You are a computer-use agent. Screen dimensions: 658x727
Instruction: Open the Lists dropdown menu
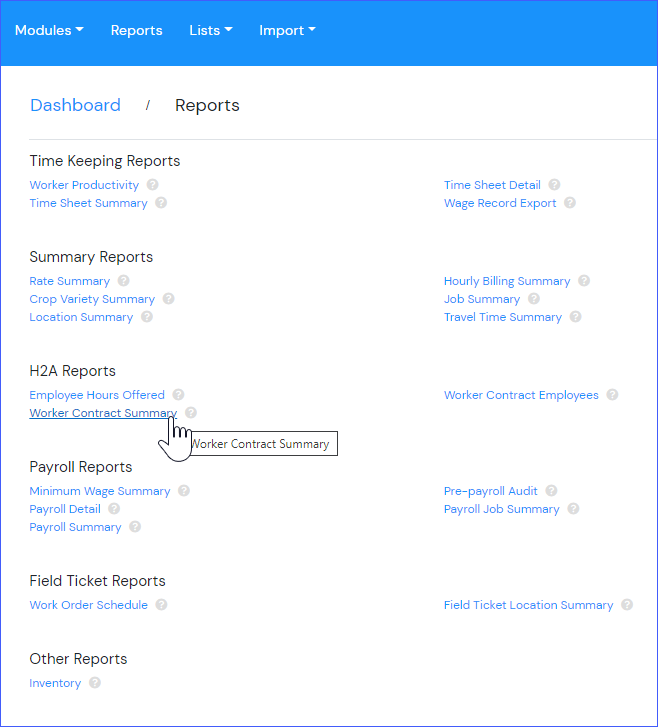click(211, 31)
